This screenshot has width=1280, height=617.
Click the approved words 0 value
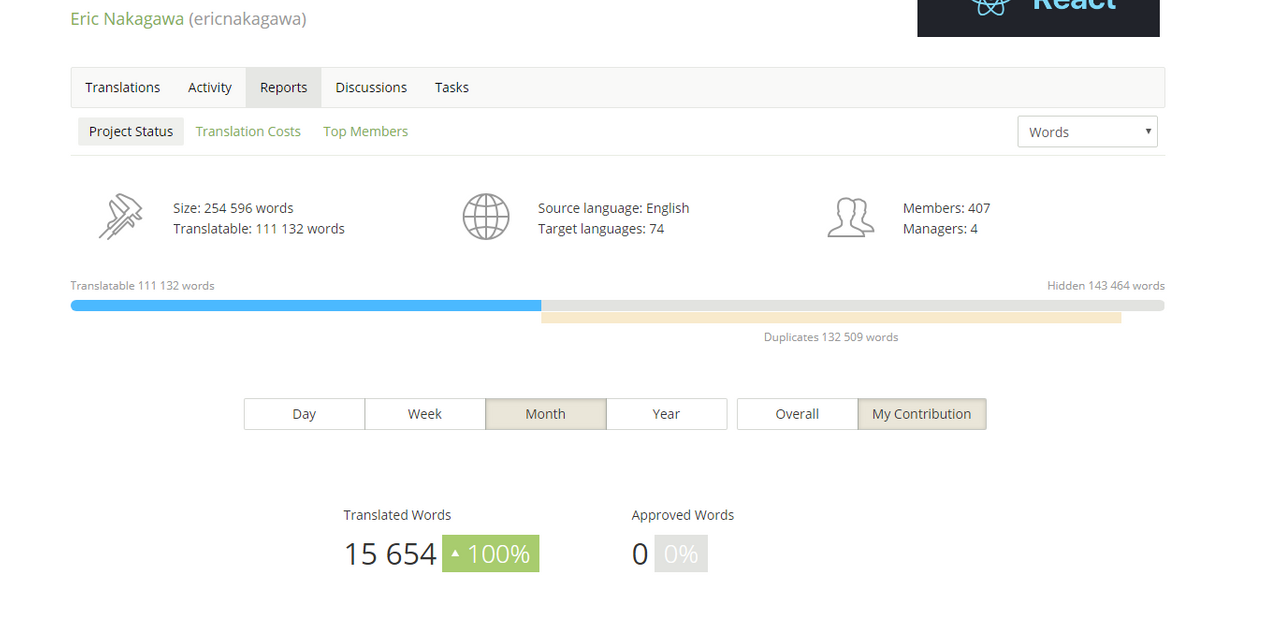pyautogui.click(x=640, y=554)
